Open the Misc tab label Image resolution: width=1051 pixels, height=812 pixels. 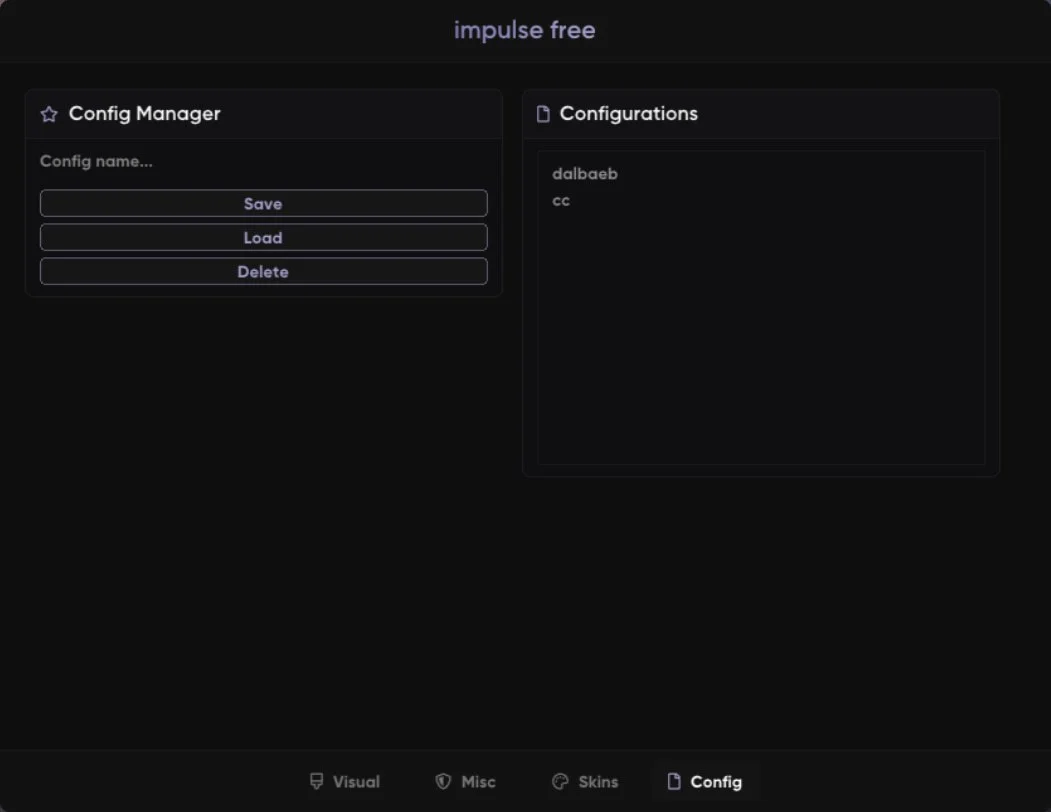pos(478,782)
